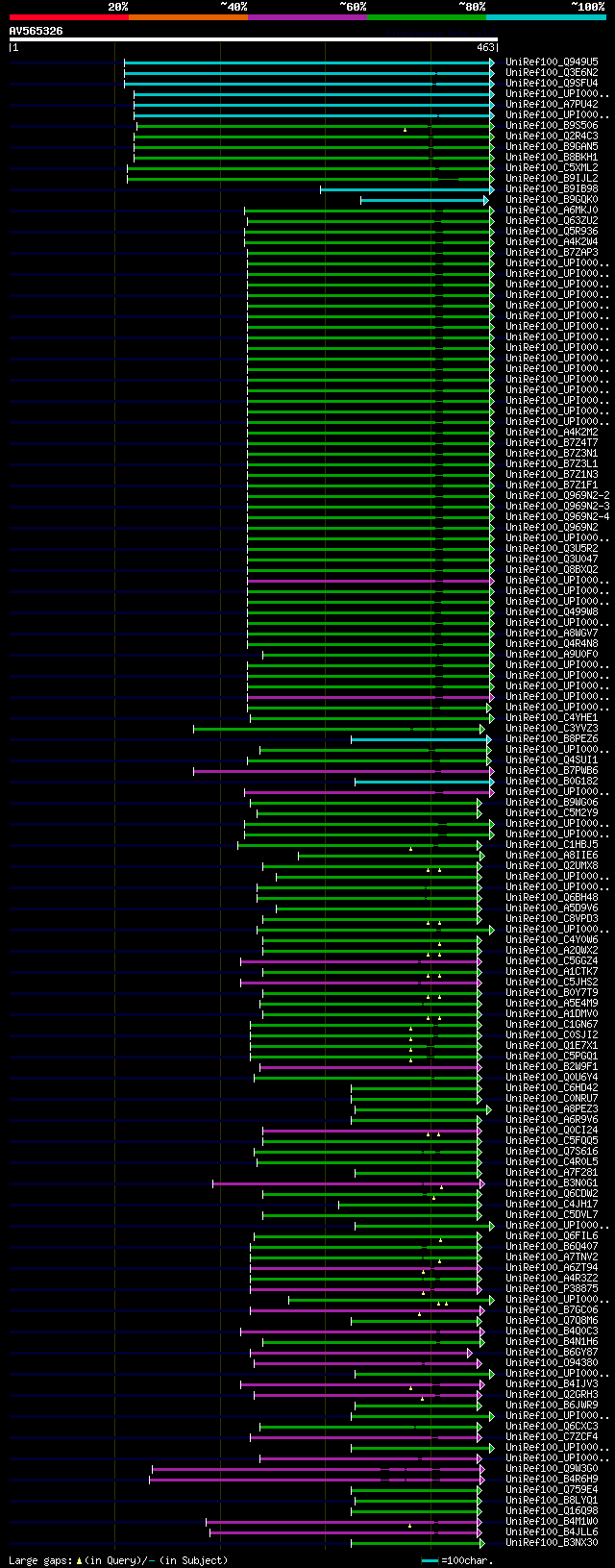Viewport: 615px width, 1568px height.
Task: Select the UniRef100_B3N0G1 label
Action: tap(552, 1182)
